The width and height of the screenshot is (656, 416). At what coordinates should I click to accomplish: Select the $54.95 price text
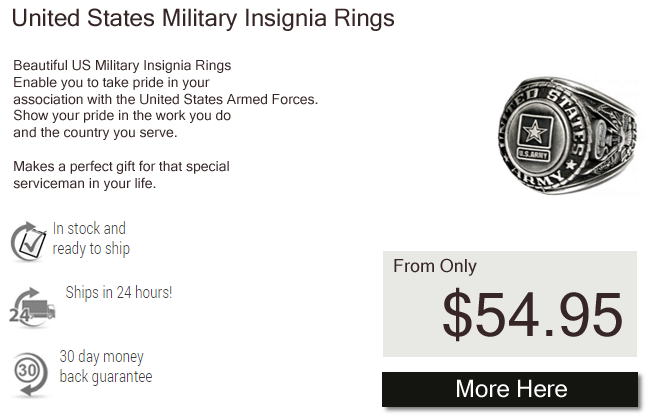coord(533,315)
